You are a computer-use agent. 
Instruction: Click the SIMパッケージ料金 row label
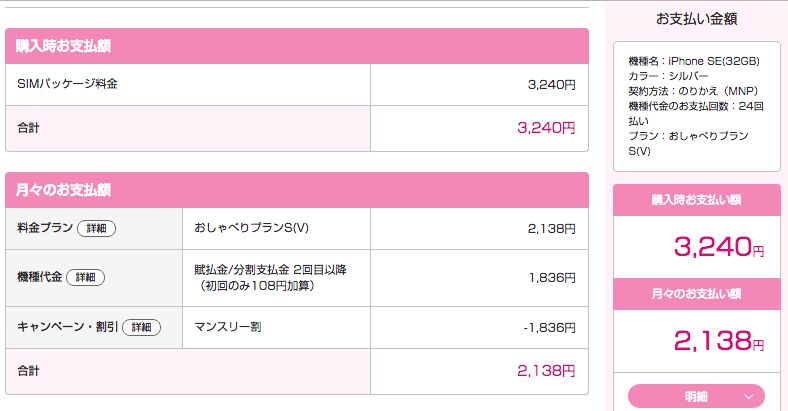click(67, 83)
